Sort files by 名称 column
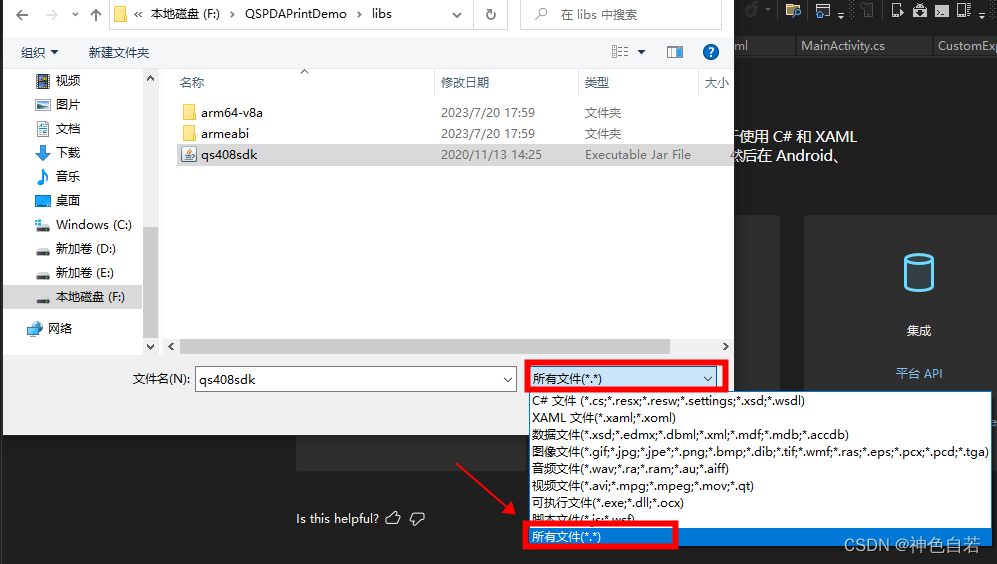 pyautogui.click(x=192, y=83)
